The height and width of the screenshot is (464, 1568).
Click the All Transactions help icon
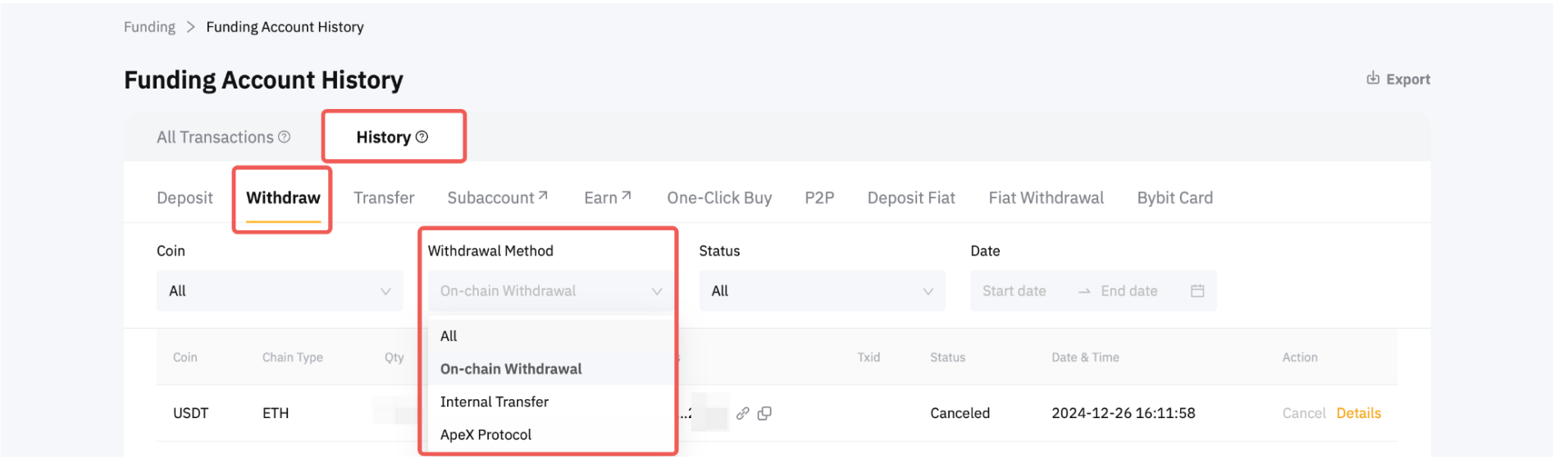tap(285, 137)
